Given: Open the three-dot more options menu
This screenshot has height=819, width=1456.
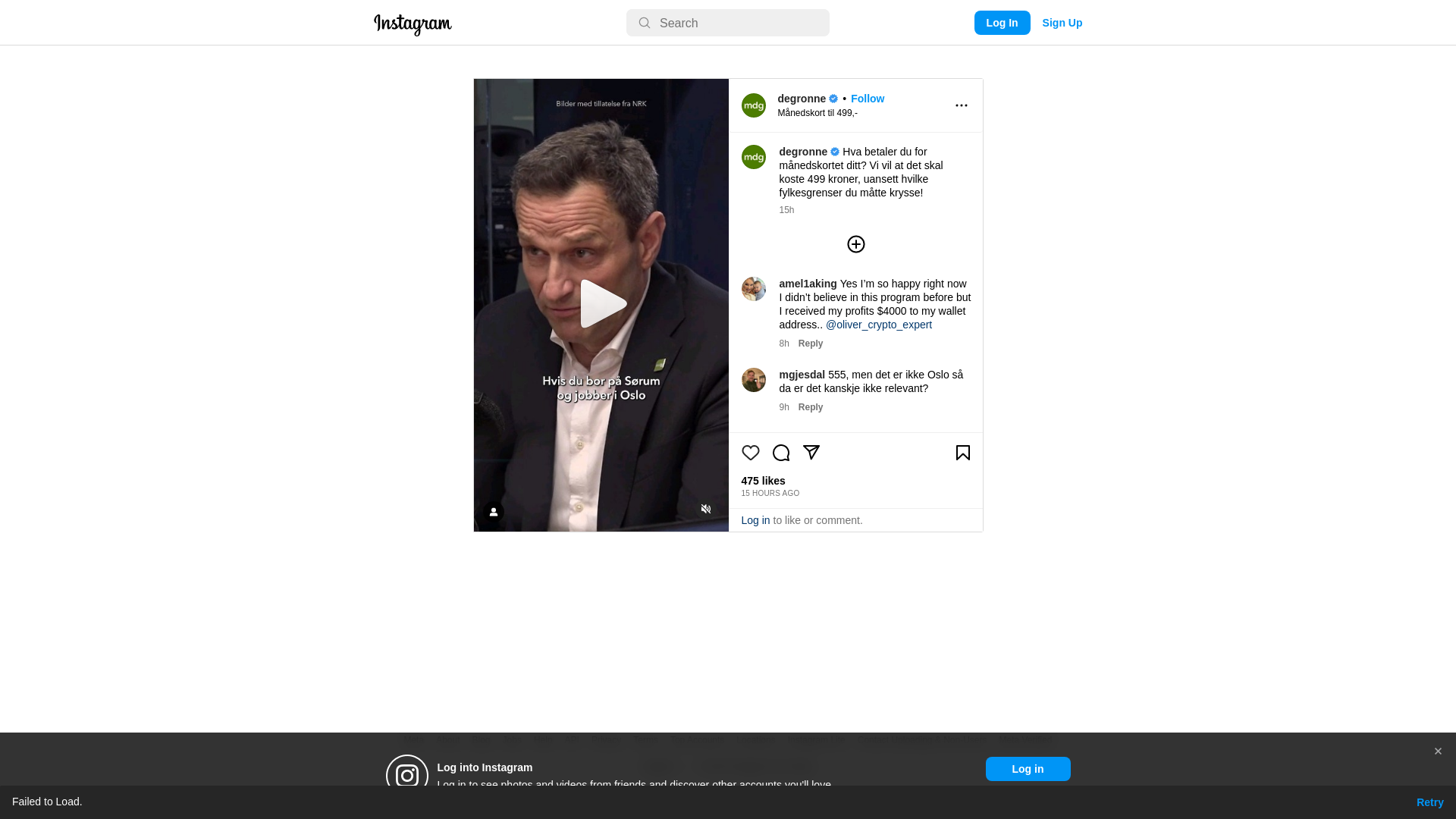Looking at the screenshot, I should pos(961,105).
